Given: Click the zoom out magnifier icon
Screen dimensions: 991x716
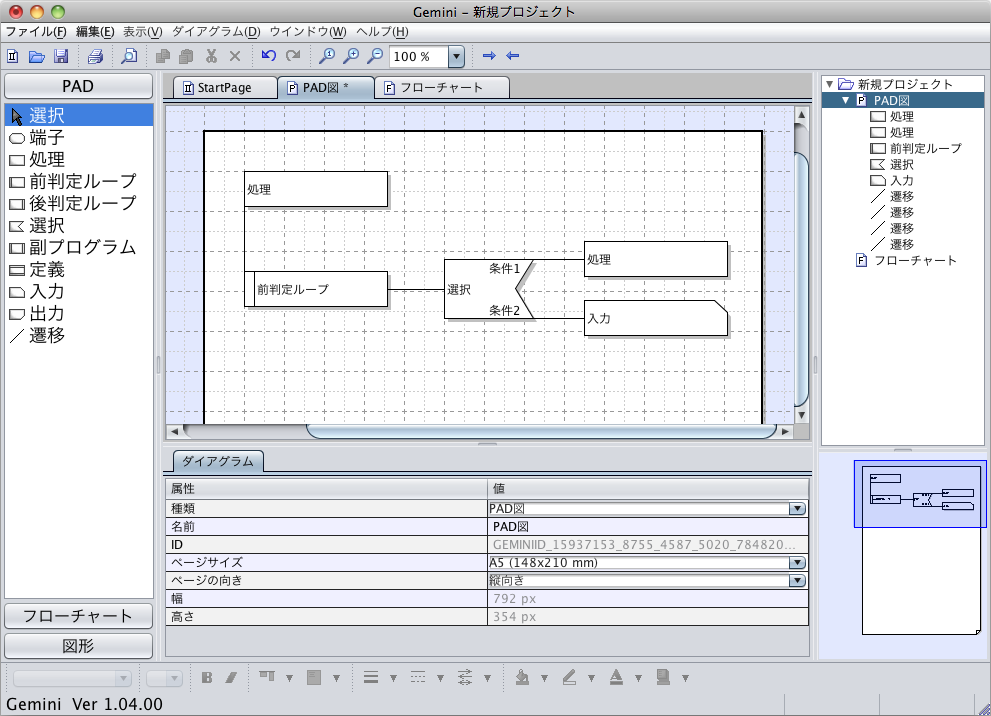Looking at the screenshot, I should tap(374, 57).
